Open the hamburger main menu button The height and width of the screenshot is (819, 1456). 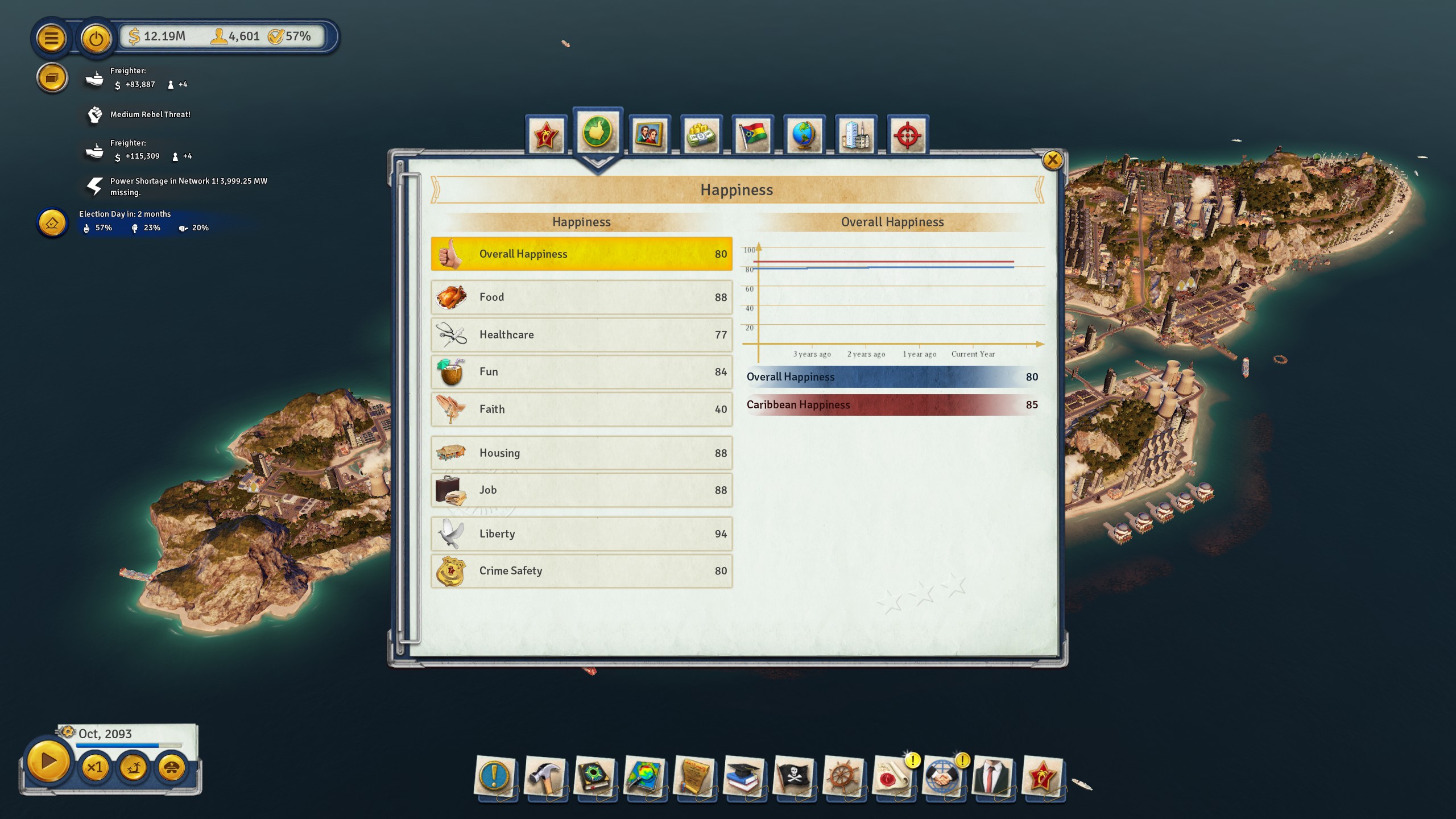[51, 38]
